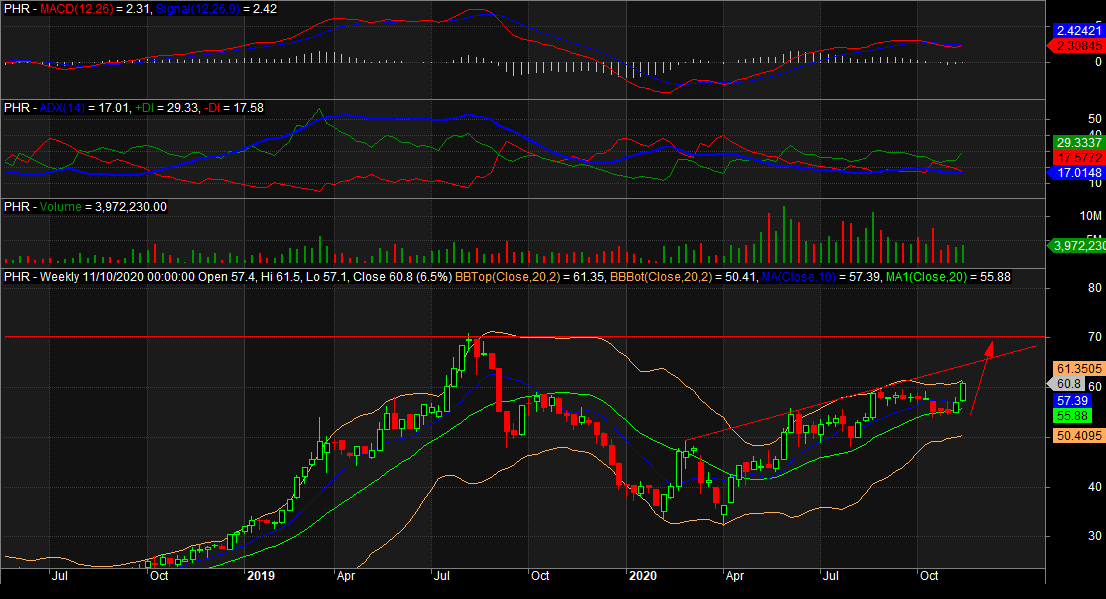Screen dimensions: 1106x599
Task: Click the 2019 year marker on time axis
Action: click(x=261, y=576)
